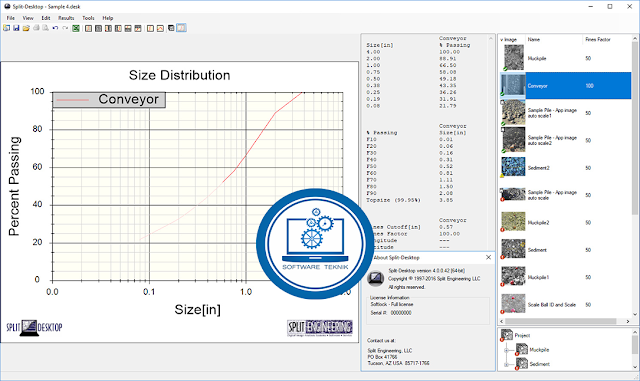Click 'Project' label in project tree

(522, 335)
